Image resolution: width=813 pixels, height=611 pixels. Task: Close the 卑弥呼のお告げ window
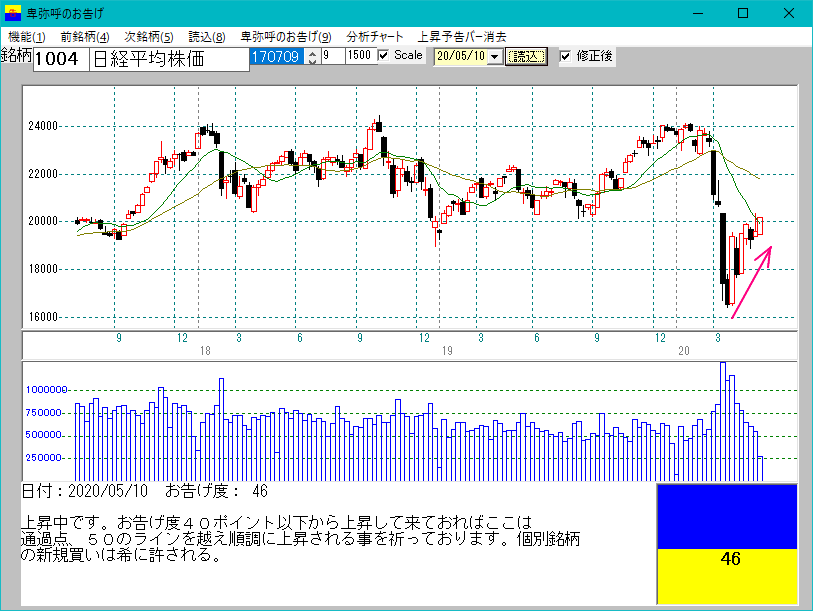click(789, 13)
